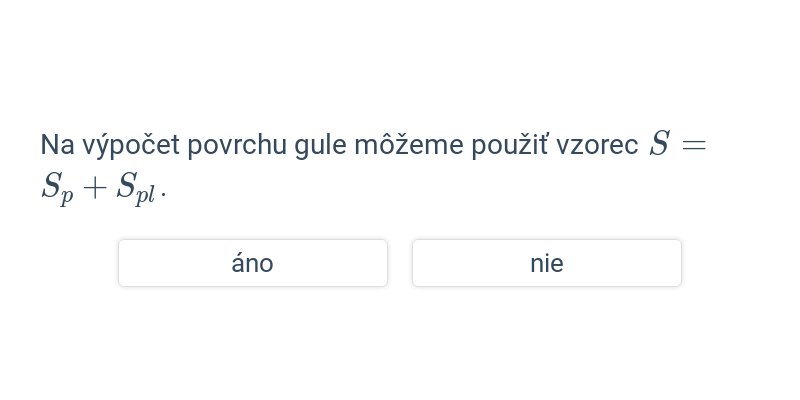Click the period ending the formula

pyautogui.click(x=163, y=194)
